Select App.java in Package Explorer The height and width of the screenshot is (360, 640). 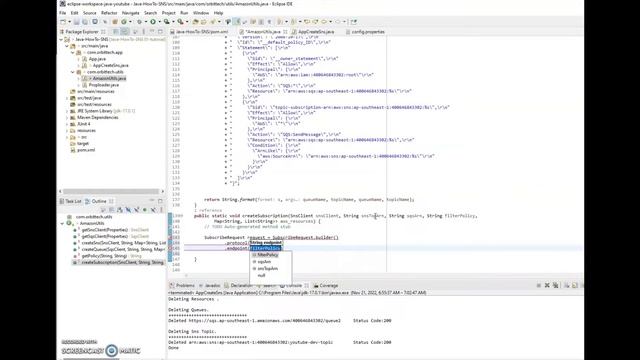pos(97,59)
